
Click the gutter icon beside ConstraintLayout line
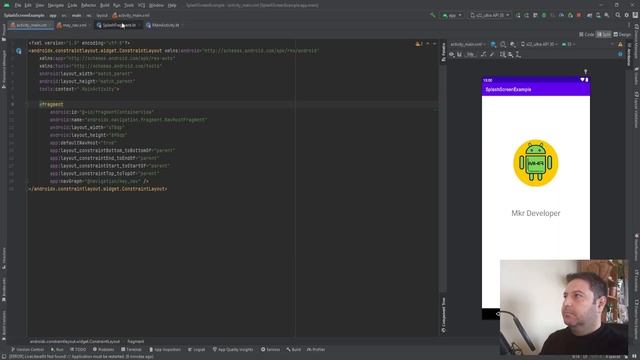click(18, 51)
